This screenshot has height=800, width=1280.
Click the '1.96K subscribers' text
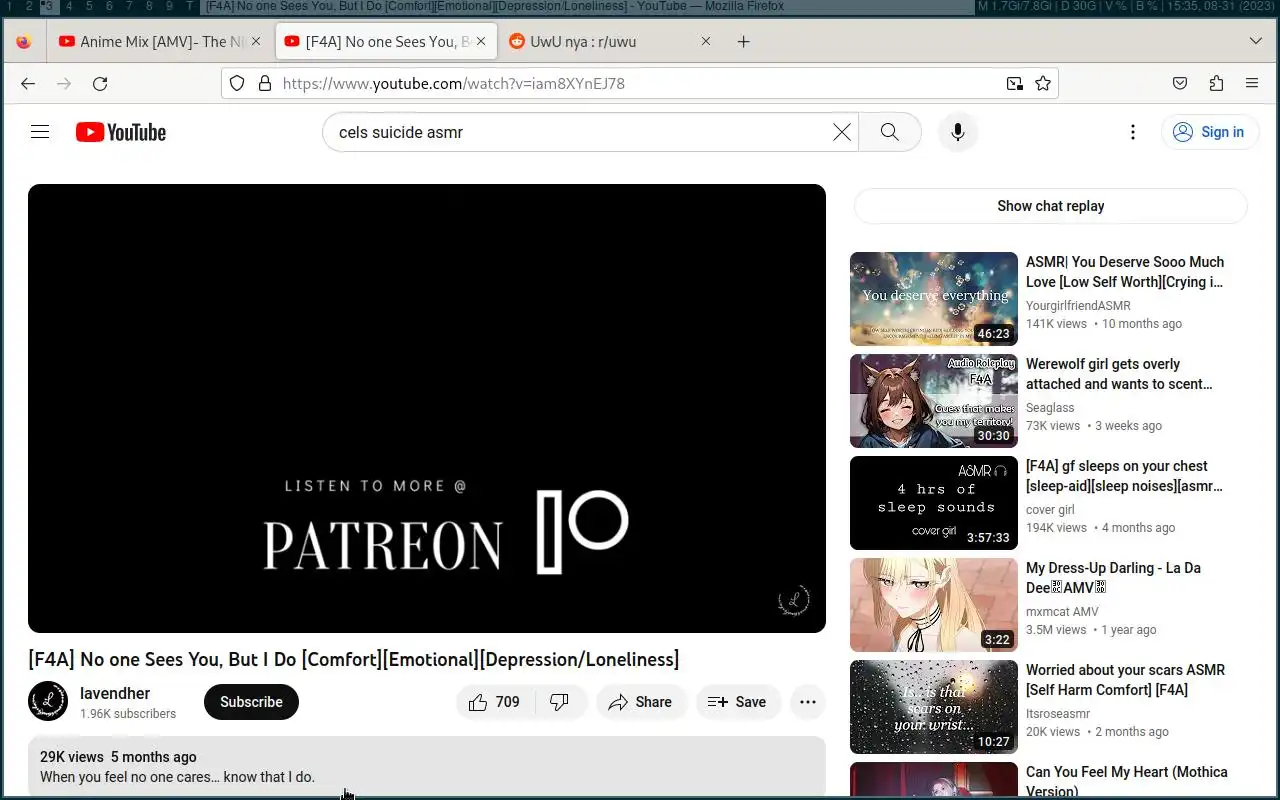click(128, 714)
